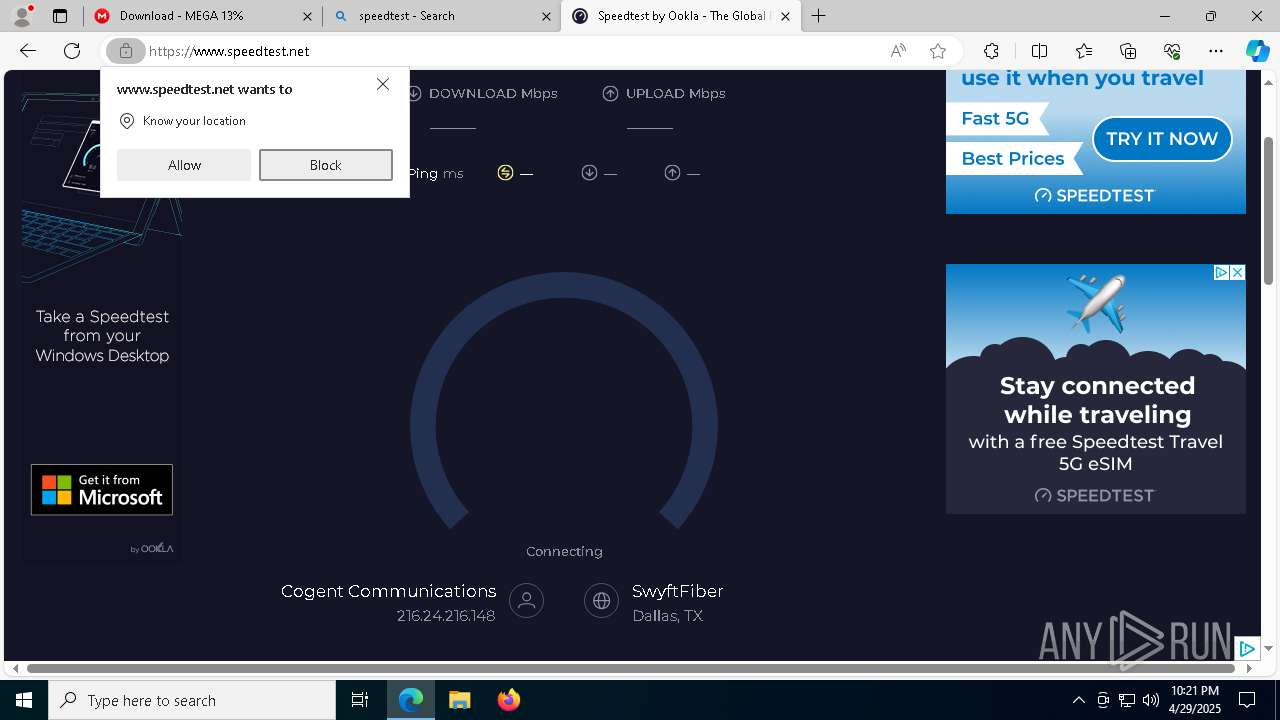1280x720 pixels.
Task: View site information lock icon
Action: click(126, 51)
